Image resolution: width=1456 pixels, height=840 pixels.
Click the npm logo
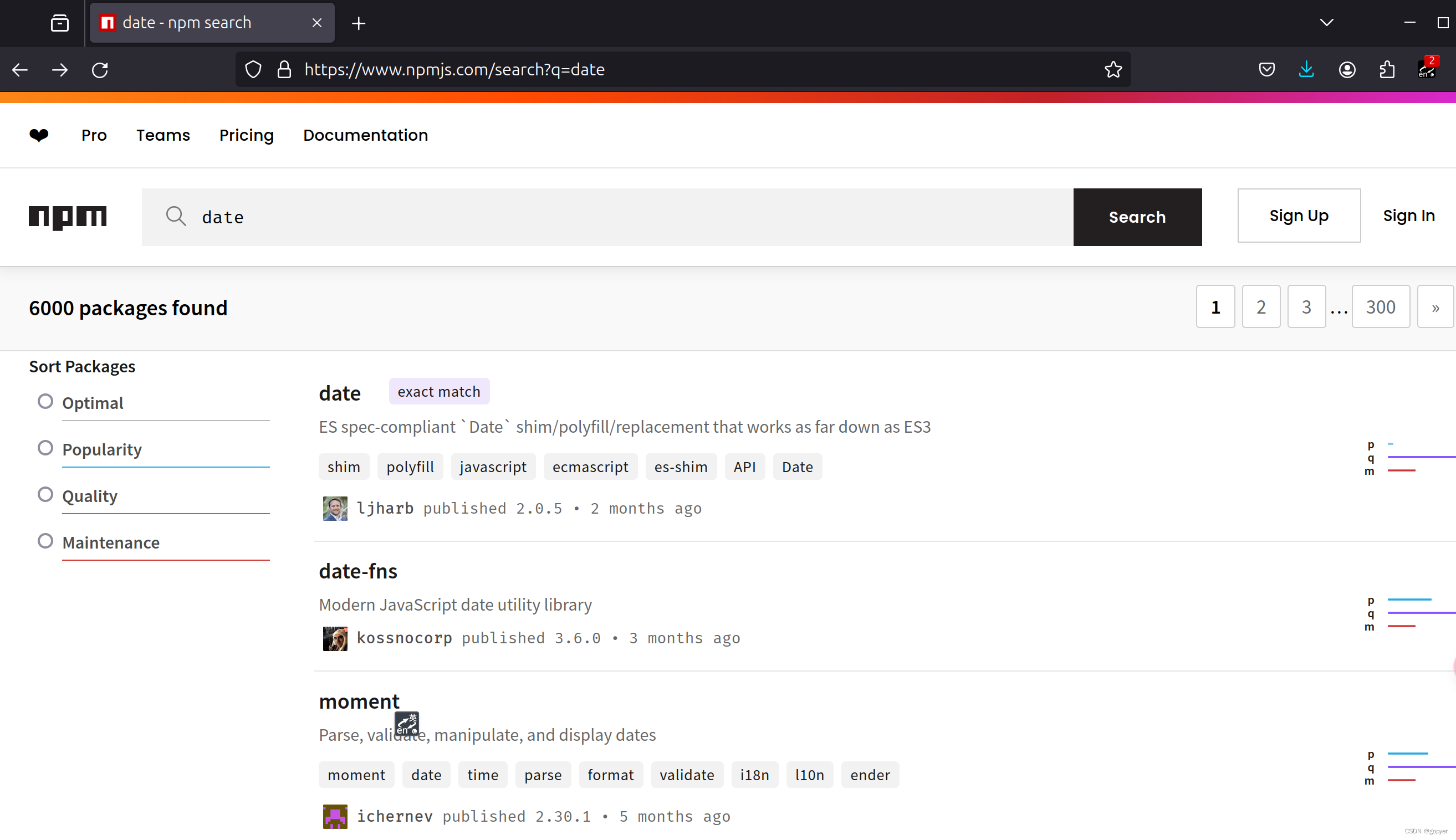click(68, 217)
